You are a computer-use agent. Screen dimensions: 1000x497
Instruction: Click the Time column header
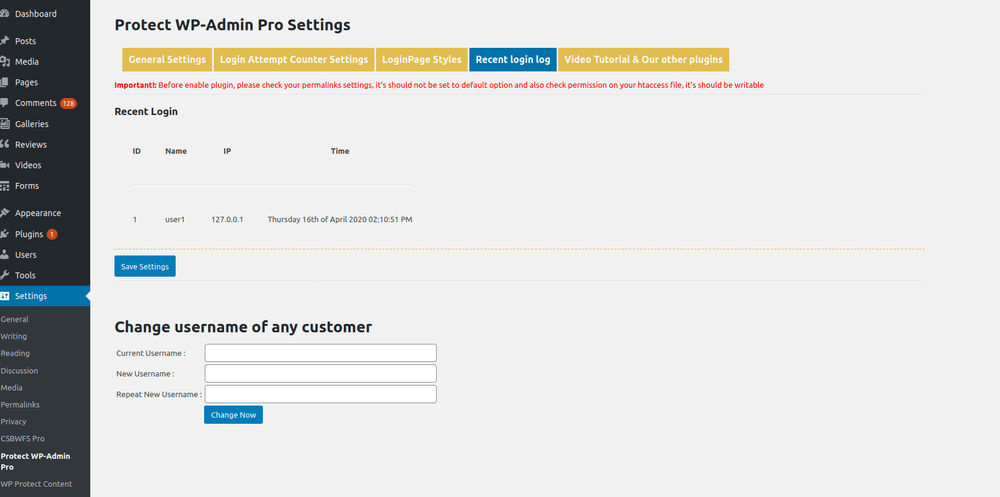(340, 151)
